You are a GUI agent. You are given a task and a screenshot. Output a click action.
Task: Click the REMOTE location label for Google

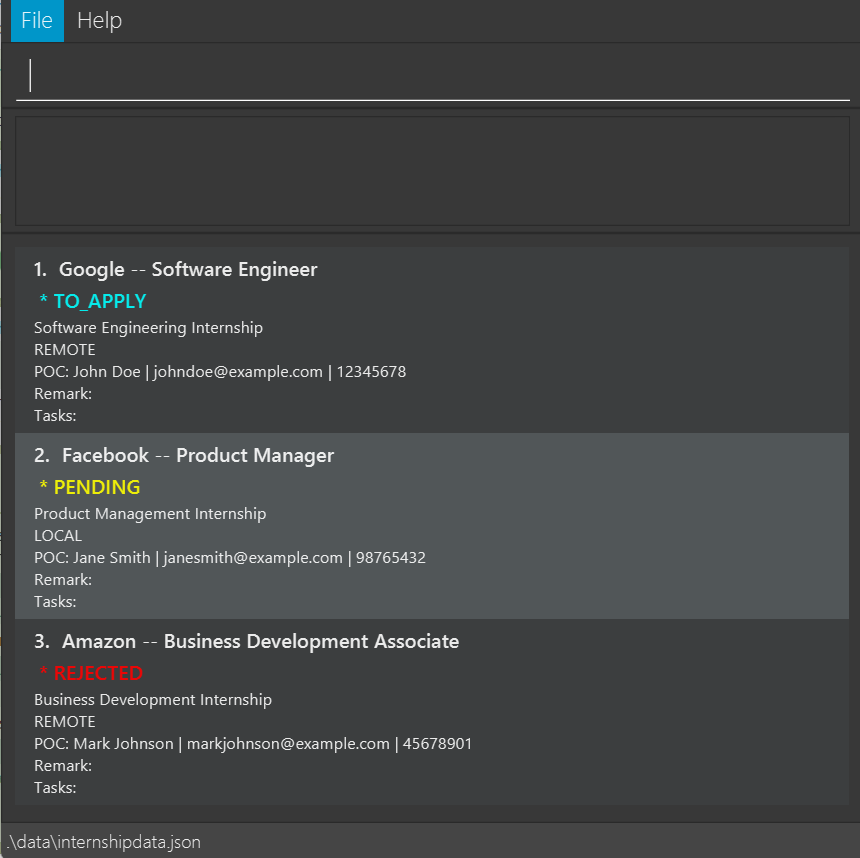(x=65, y=349)
